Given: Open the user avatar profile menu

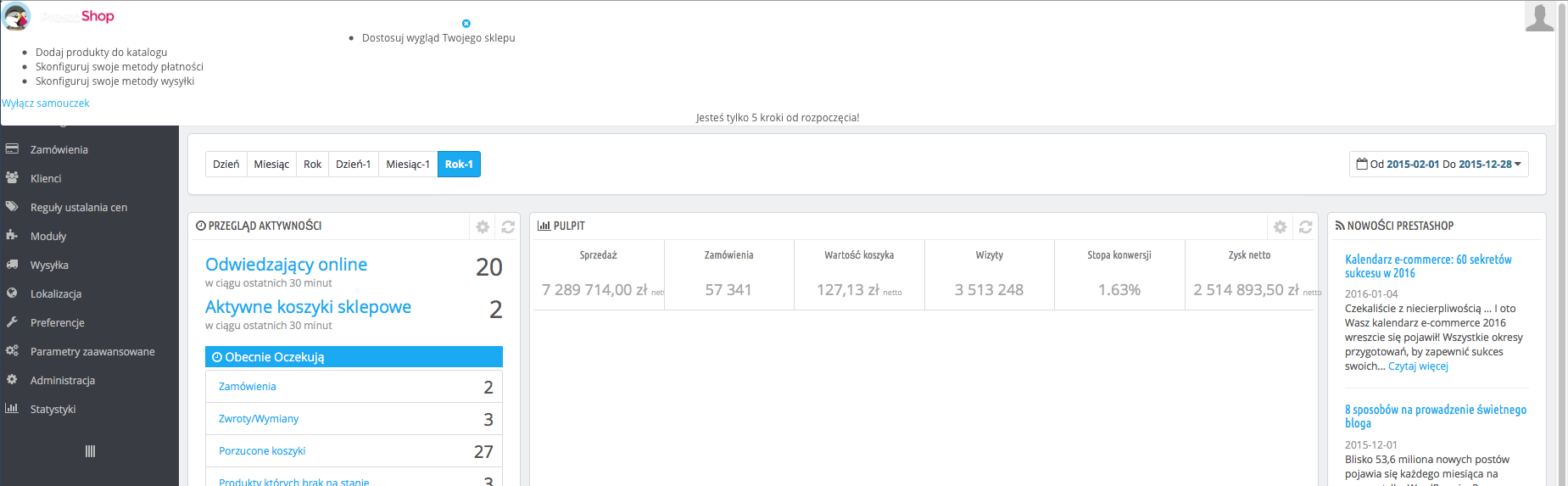Looking at the screenshot, I should tap(1539, 16).
